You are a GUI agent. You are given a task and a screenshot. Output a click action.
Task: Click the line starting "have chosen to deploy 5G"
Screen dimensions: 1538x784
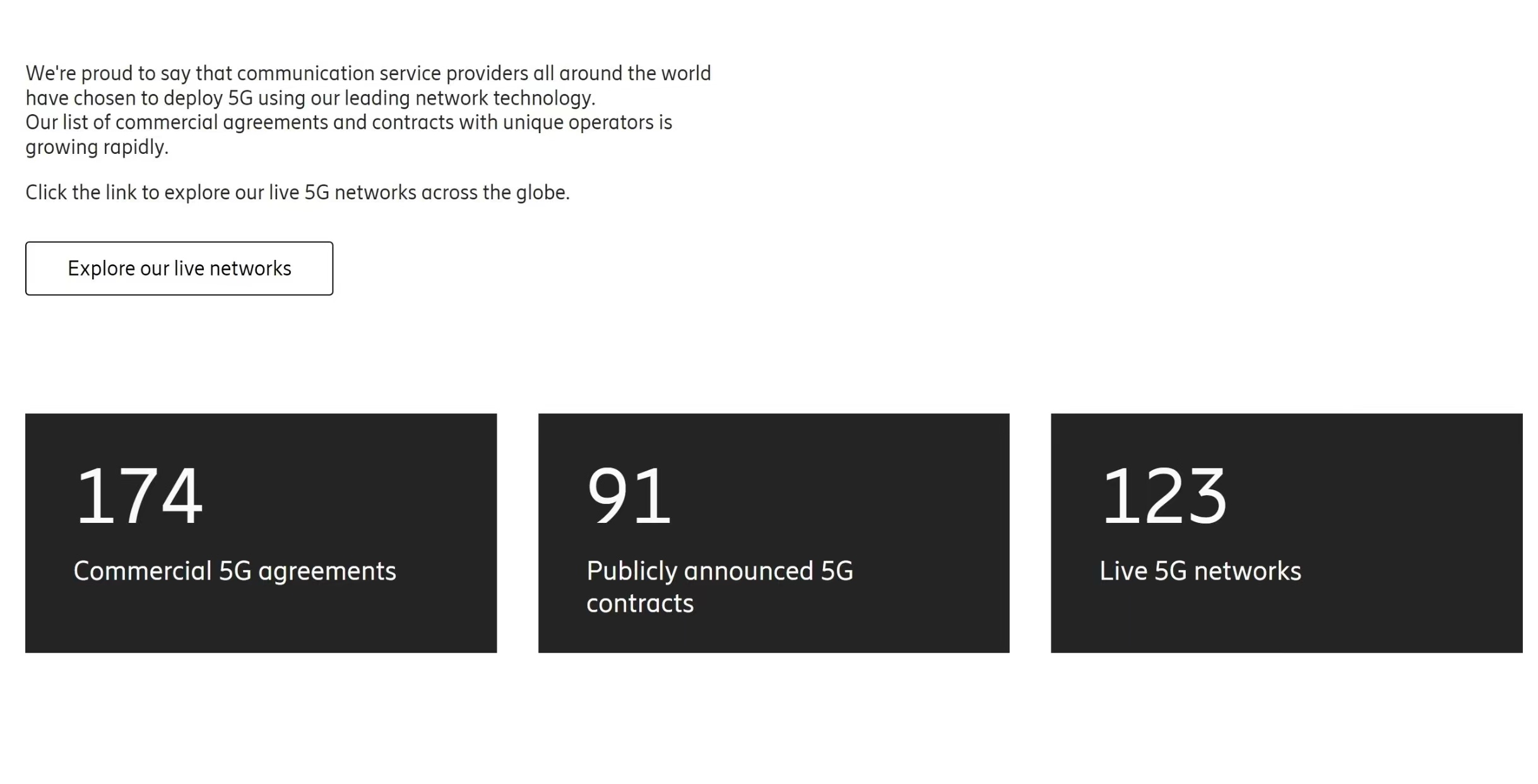point(310,98)
